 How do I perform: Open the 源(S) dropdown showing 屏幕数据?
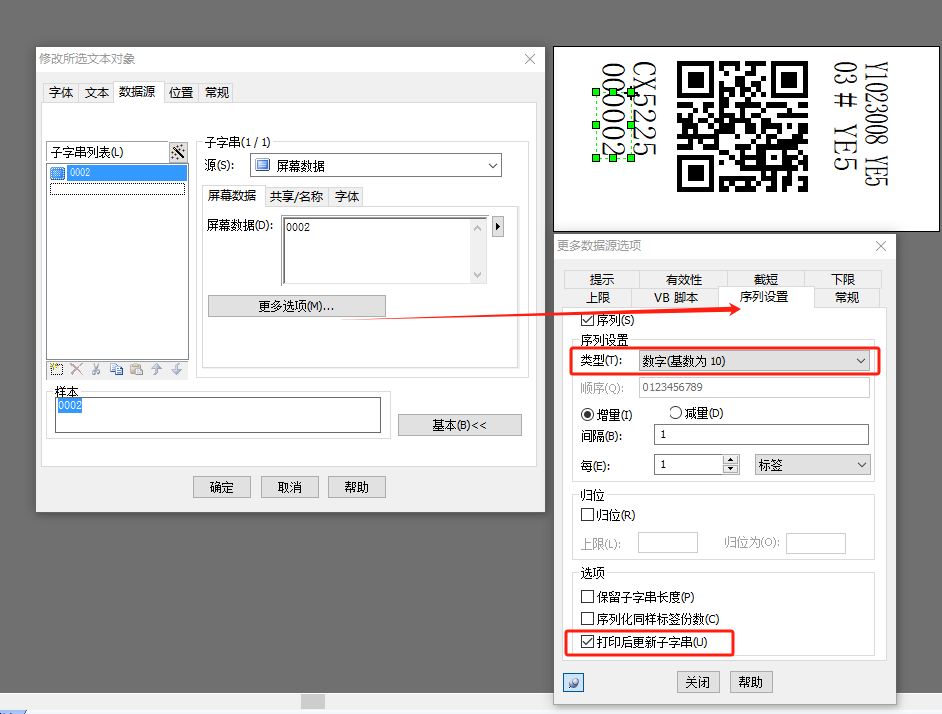point(375,165)
